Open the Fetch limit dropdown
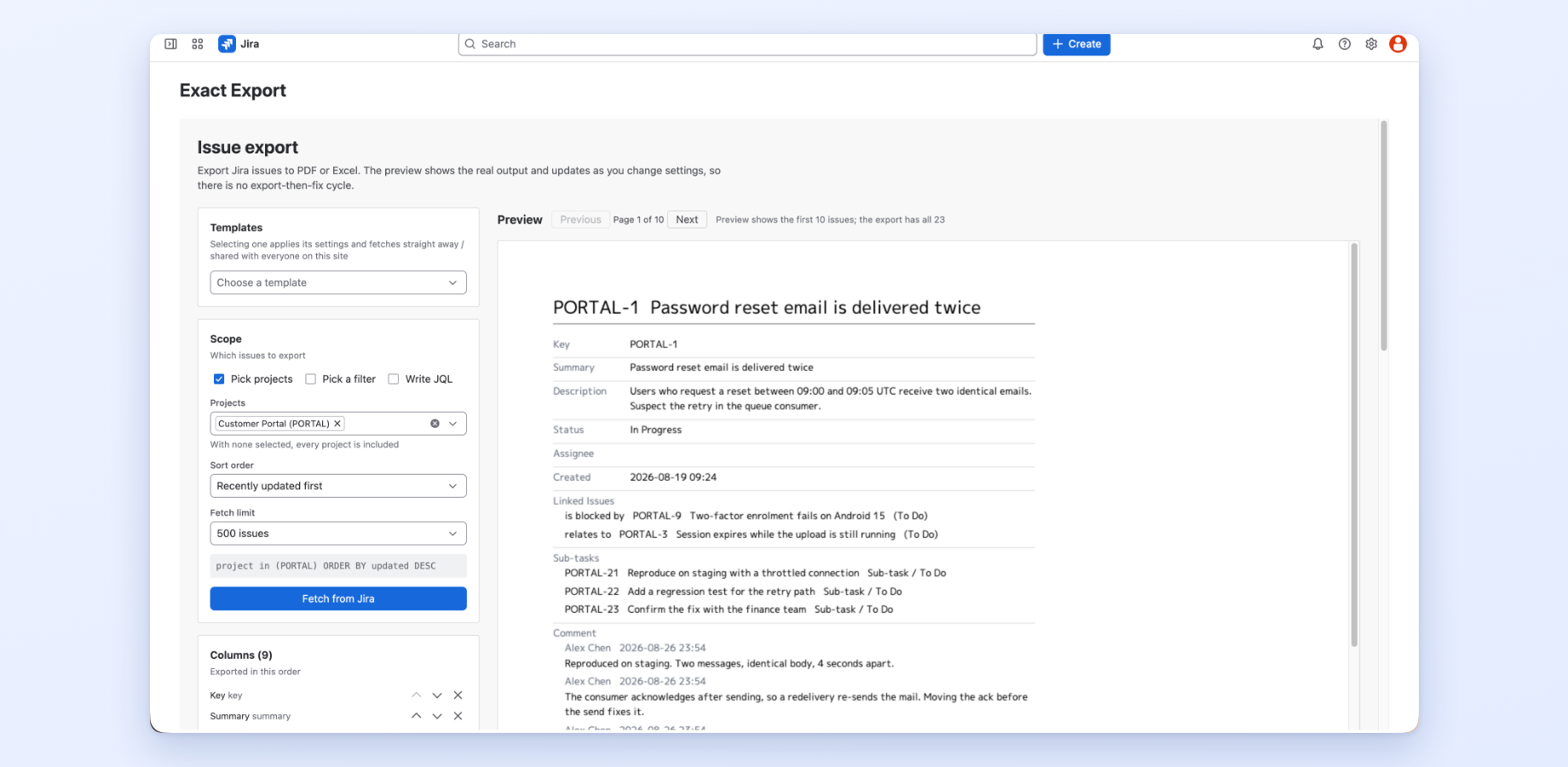 tap(338, 533)
